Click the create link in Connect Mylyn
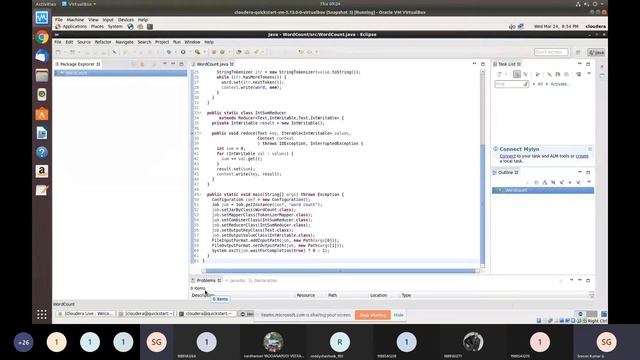This screenshot has height=360, width=640. (x=582, y=156)
